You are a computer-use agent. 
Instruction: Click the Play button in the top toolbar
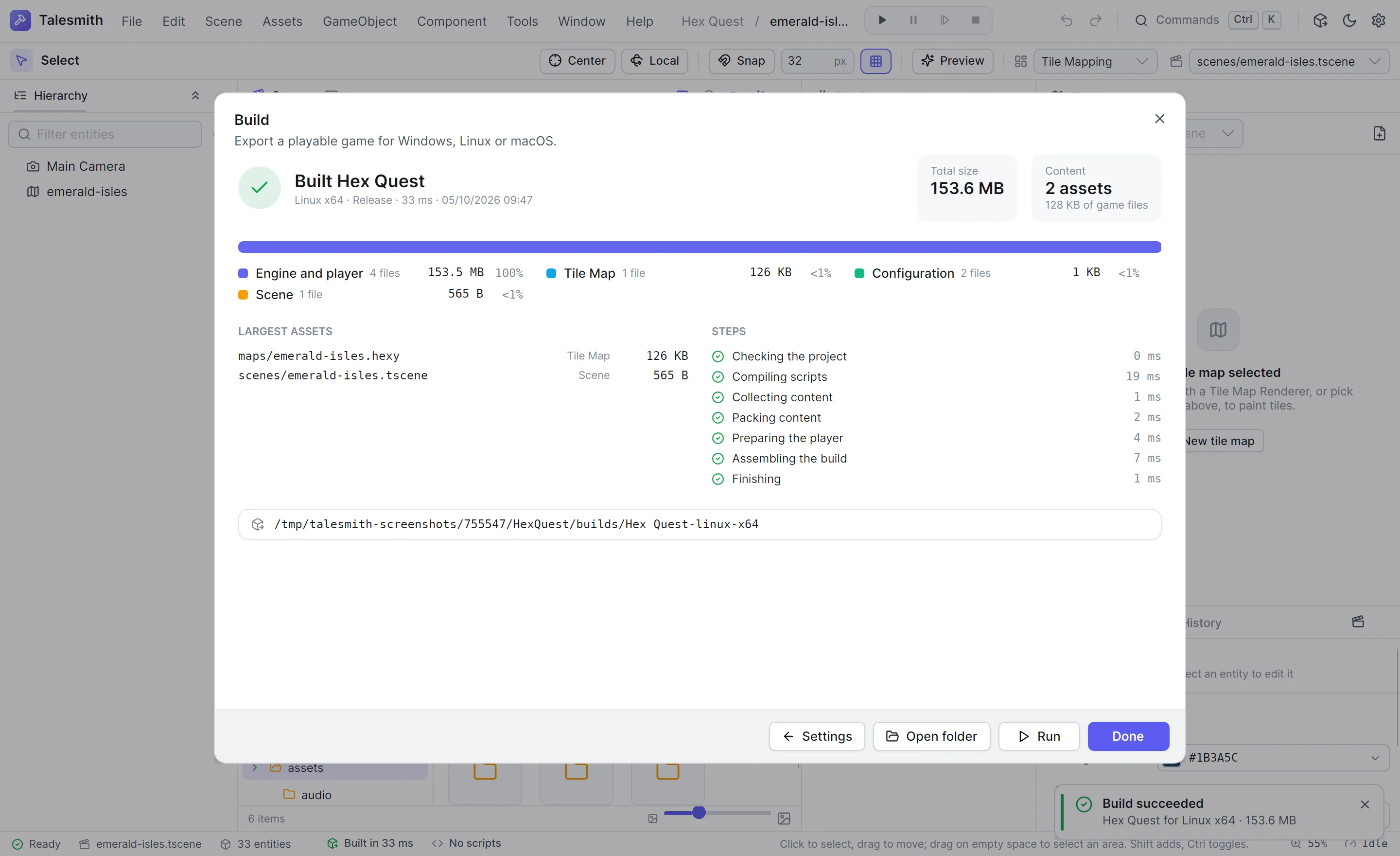coord(882,20)
